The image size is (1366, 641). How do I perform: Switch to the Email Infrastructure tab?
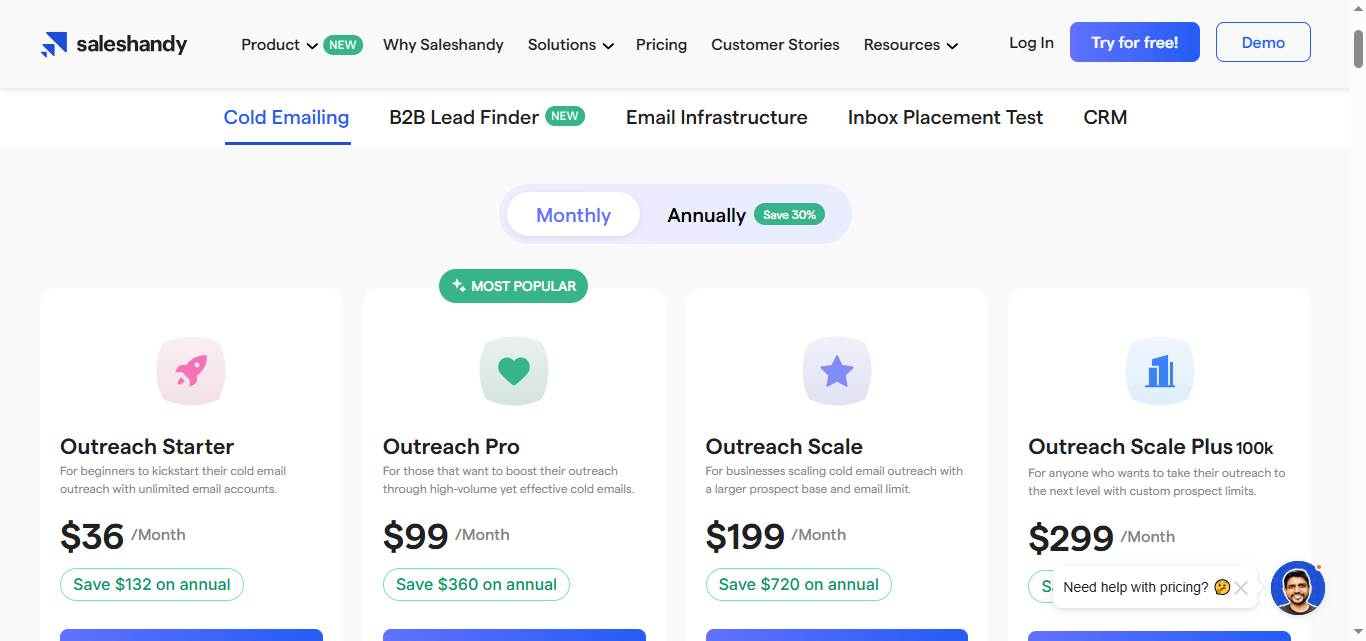pos(716,117)
